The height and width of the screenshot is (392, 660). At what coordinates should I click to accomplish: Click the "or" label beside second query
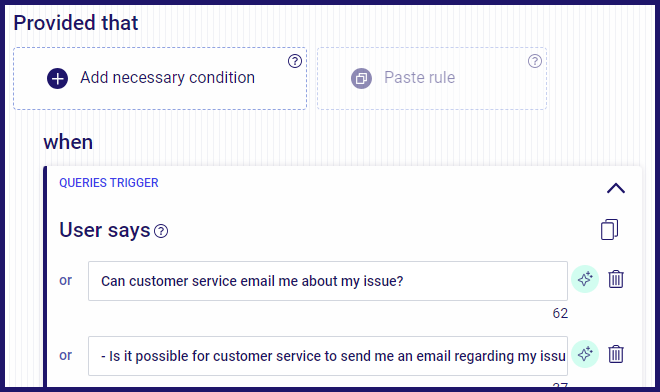point(65,355)
